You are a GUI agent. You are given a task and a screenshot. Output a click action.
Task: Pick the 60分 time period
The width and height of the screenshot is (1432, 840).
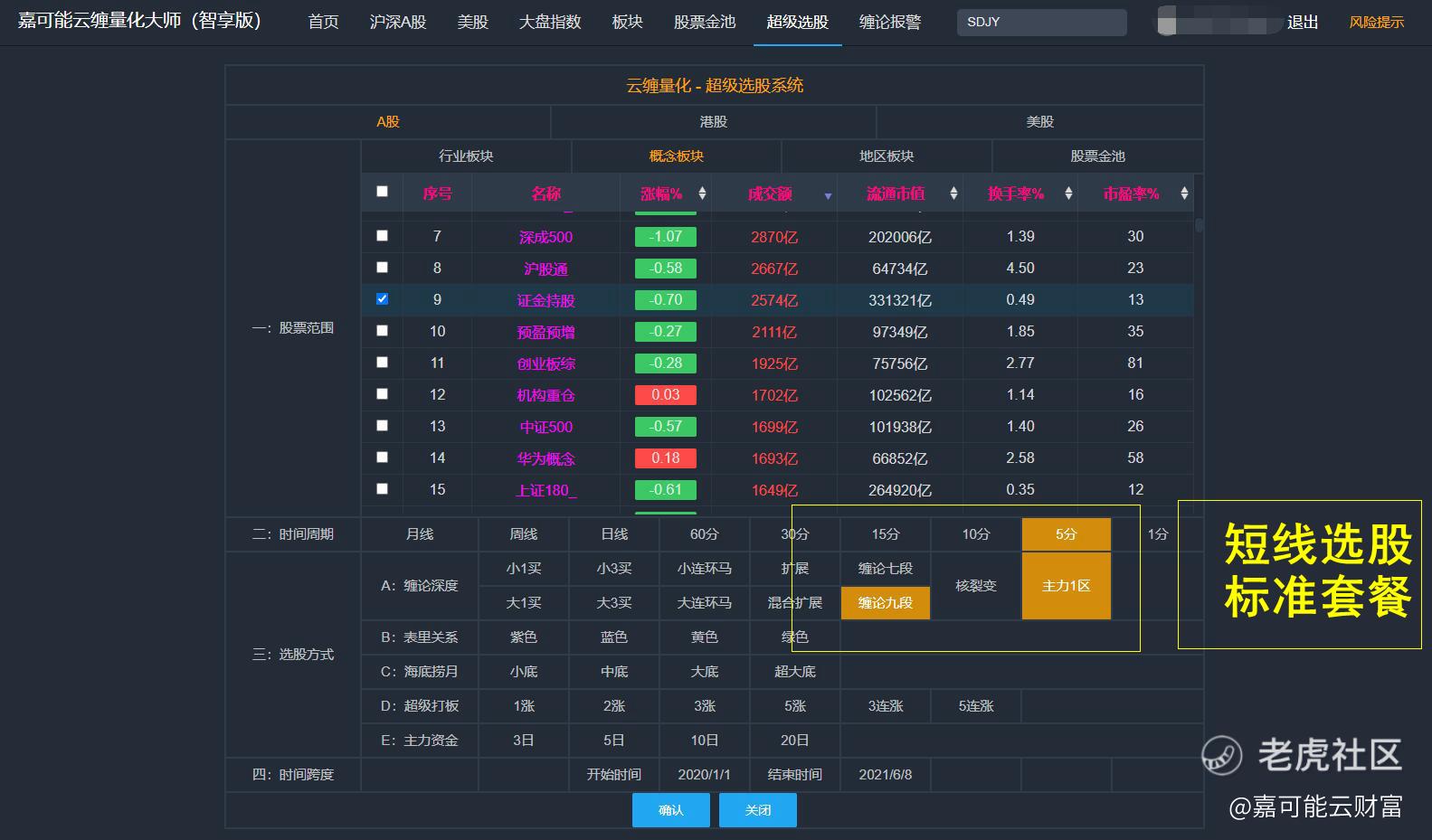705,534
